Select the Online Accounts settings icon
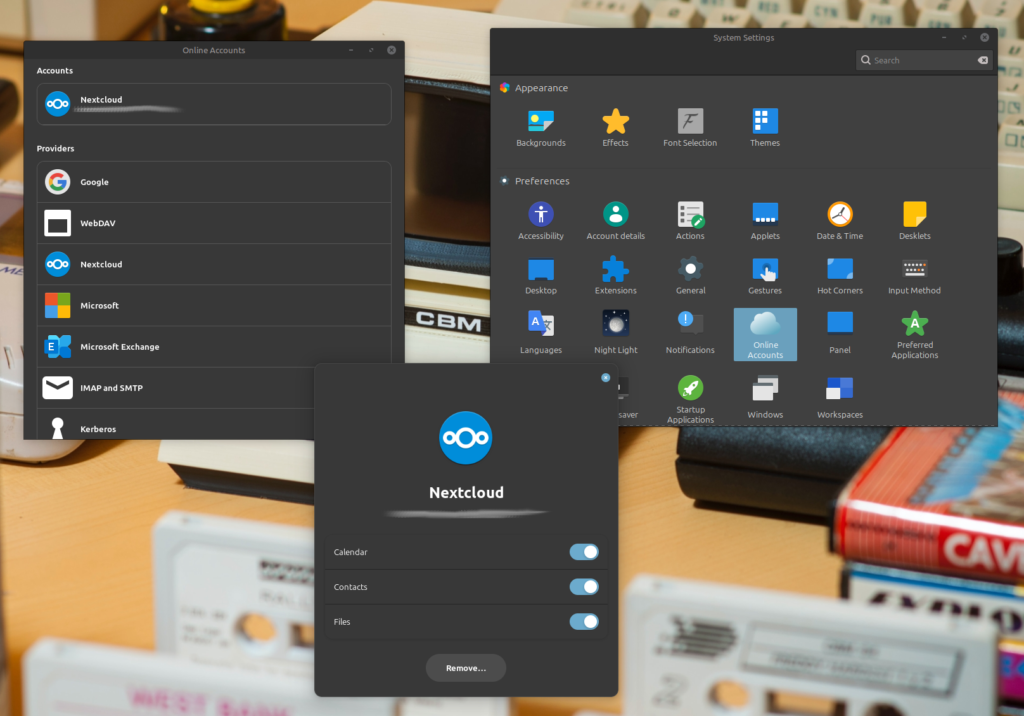The height and width of the screenshot is (716, 1024). click(765, 334)
